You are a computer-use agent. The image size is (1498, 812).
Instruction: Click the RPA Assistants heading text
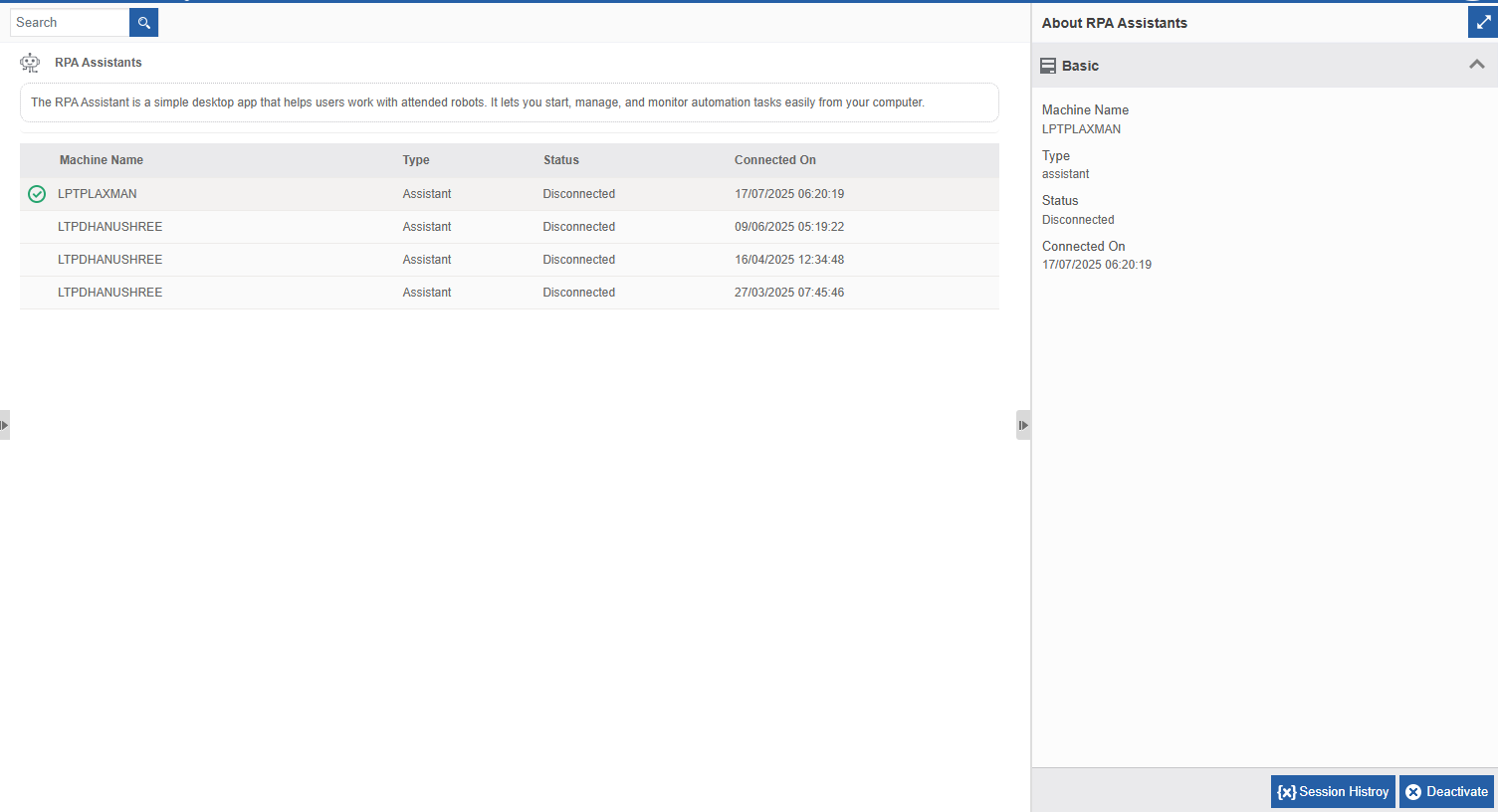click(99, 63)
